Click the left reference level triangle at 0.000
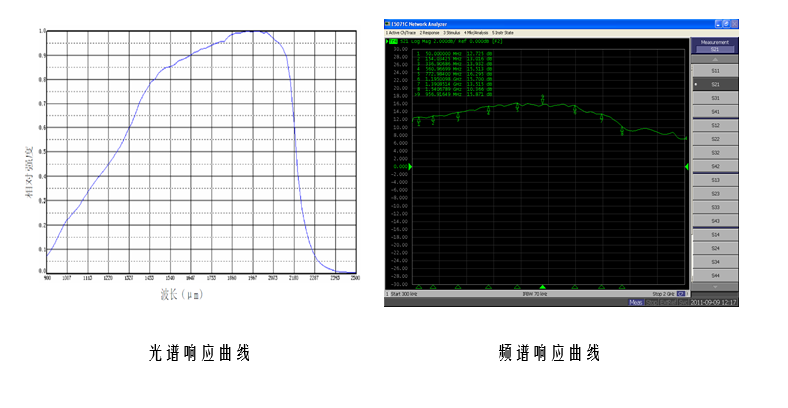 [410, 166]
